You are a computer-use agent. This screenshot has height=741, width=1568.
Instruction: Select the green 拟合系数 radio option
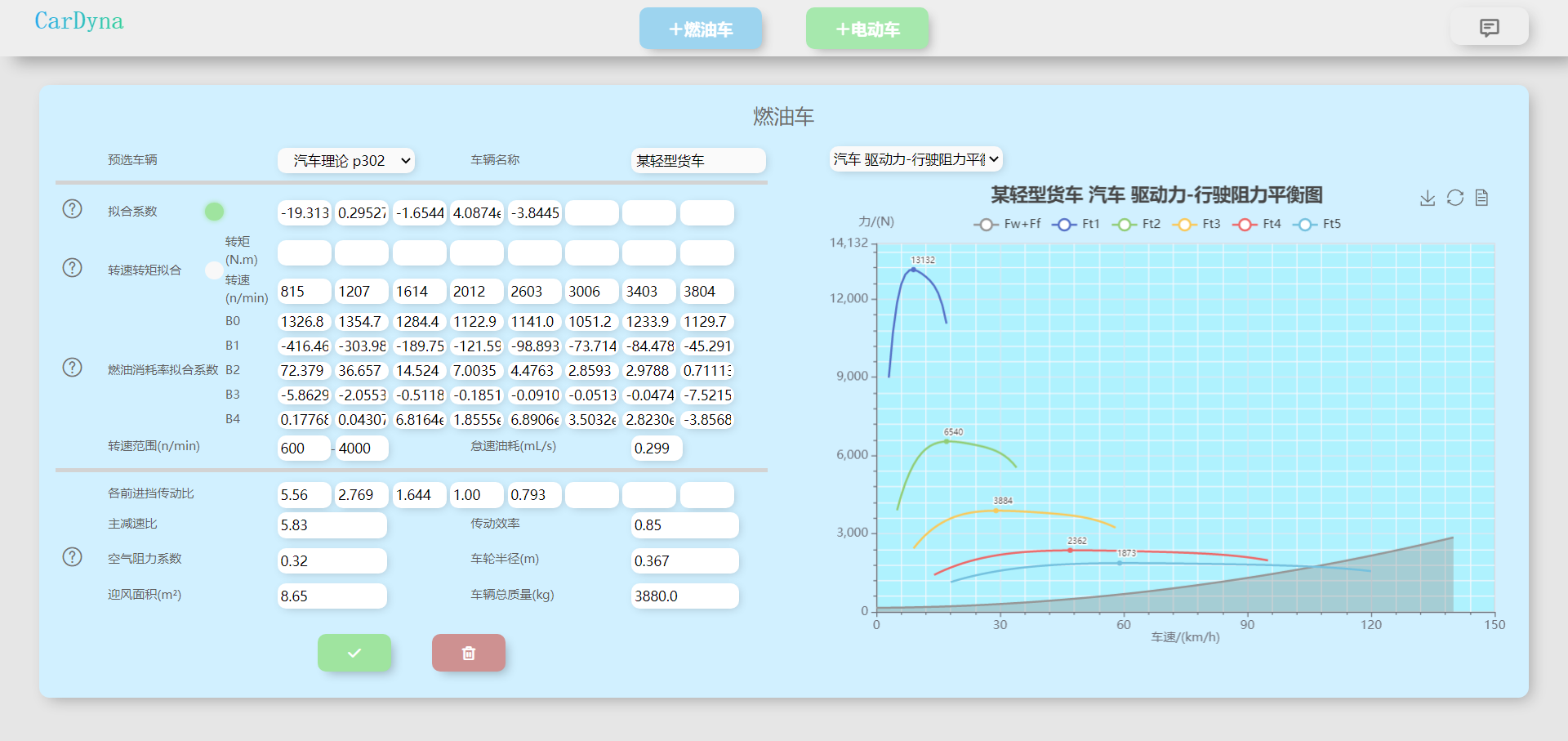214,212
